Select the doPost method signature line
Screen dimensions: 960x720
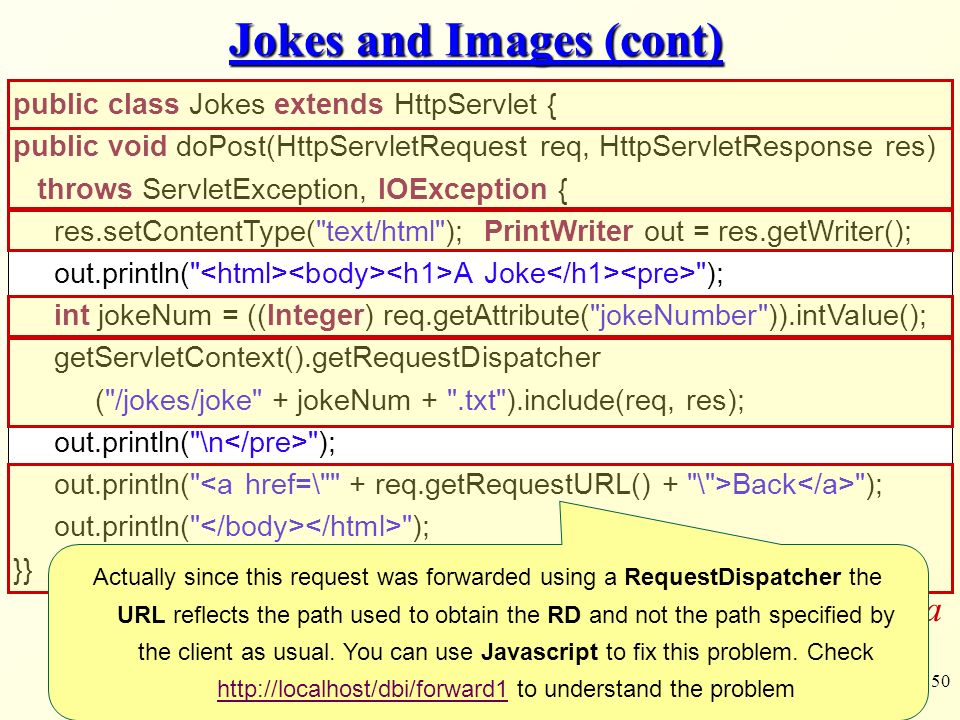click(474, 147)
